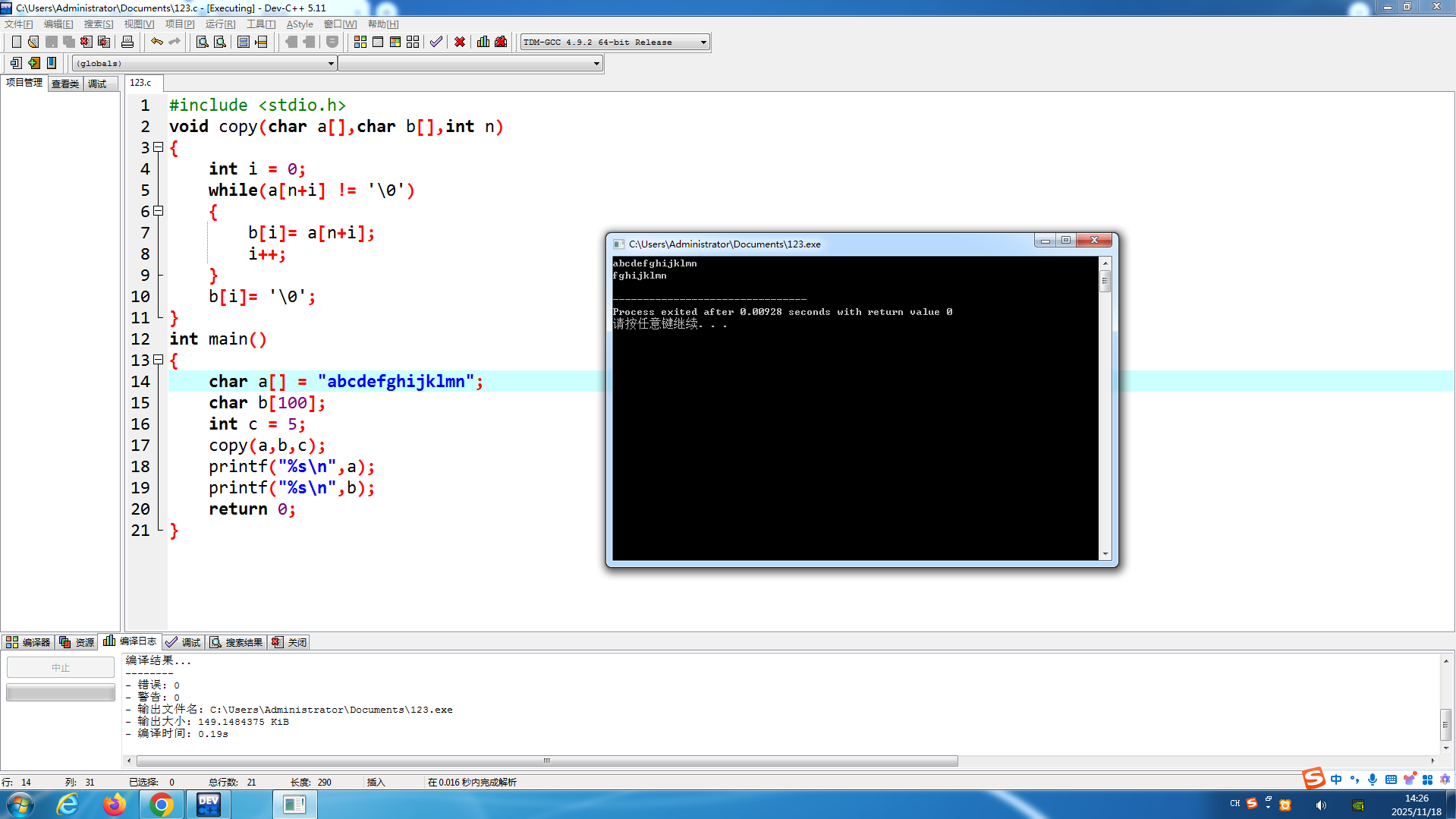Open the 文件[F] menu
The image size is (1456, 819).
click(x=19, y=24)
